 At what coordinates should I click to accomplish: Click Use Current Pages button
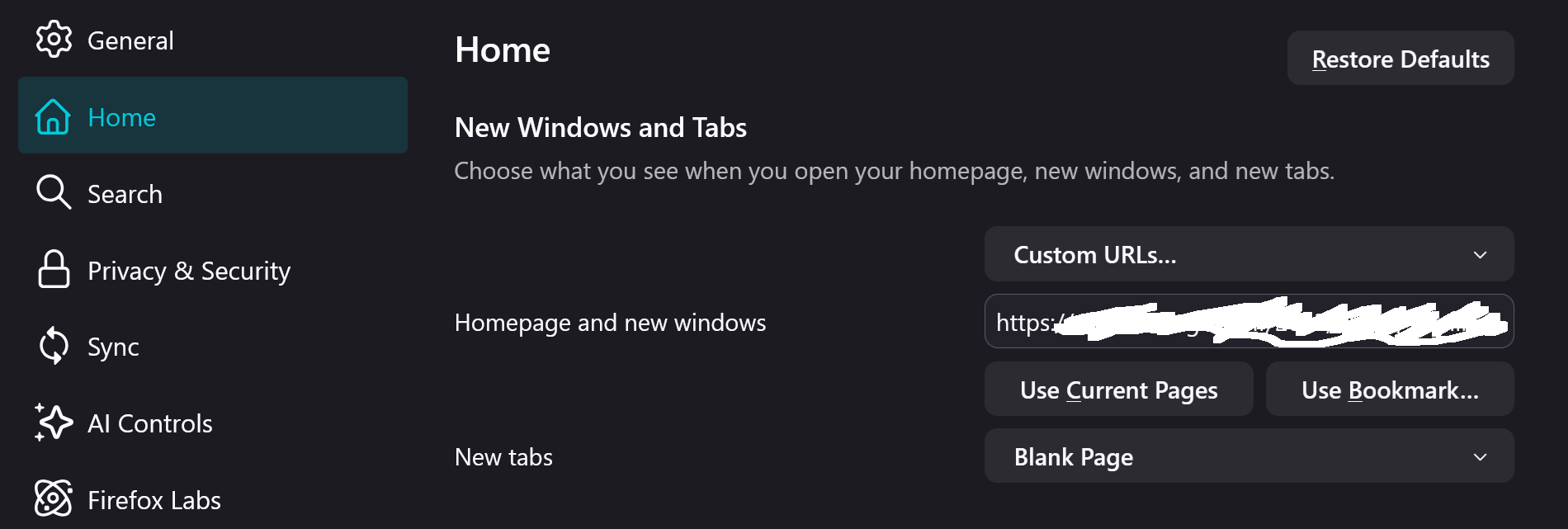coord(1118,390)
